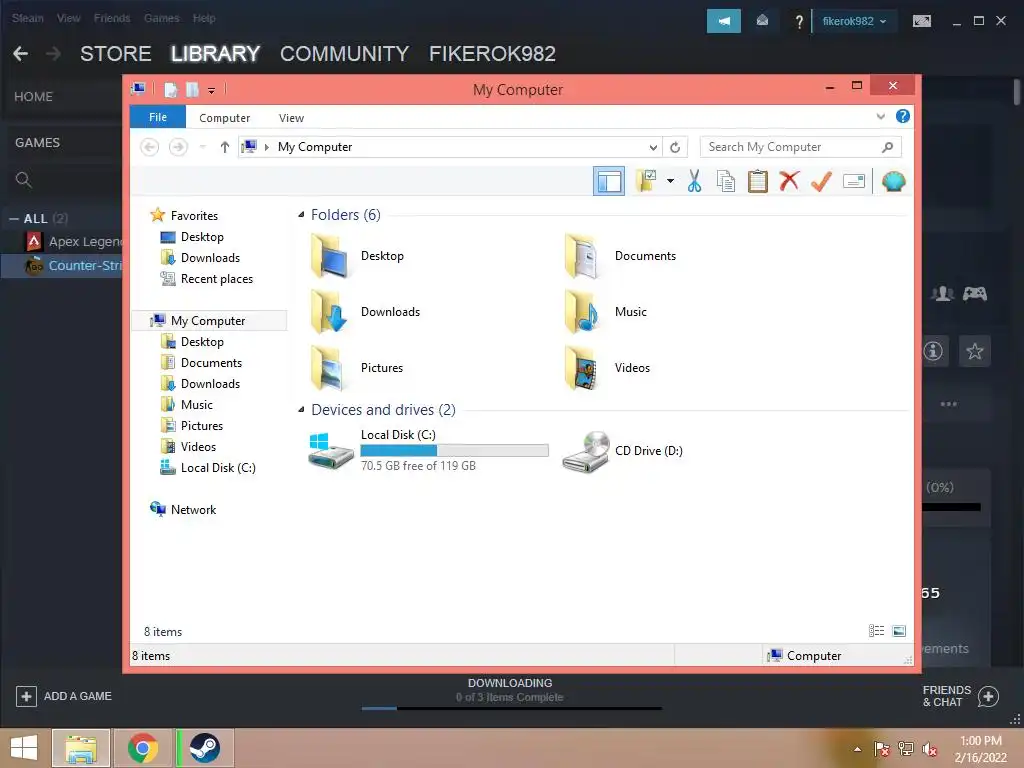Open the Quick Access Toolbar customize dropdown
1024x768 pixels.
[212, 90]
